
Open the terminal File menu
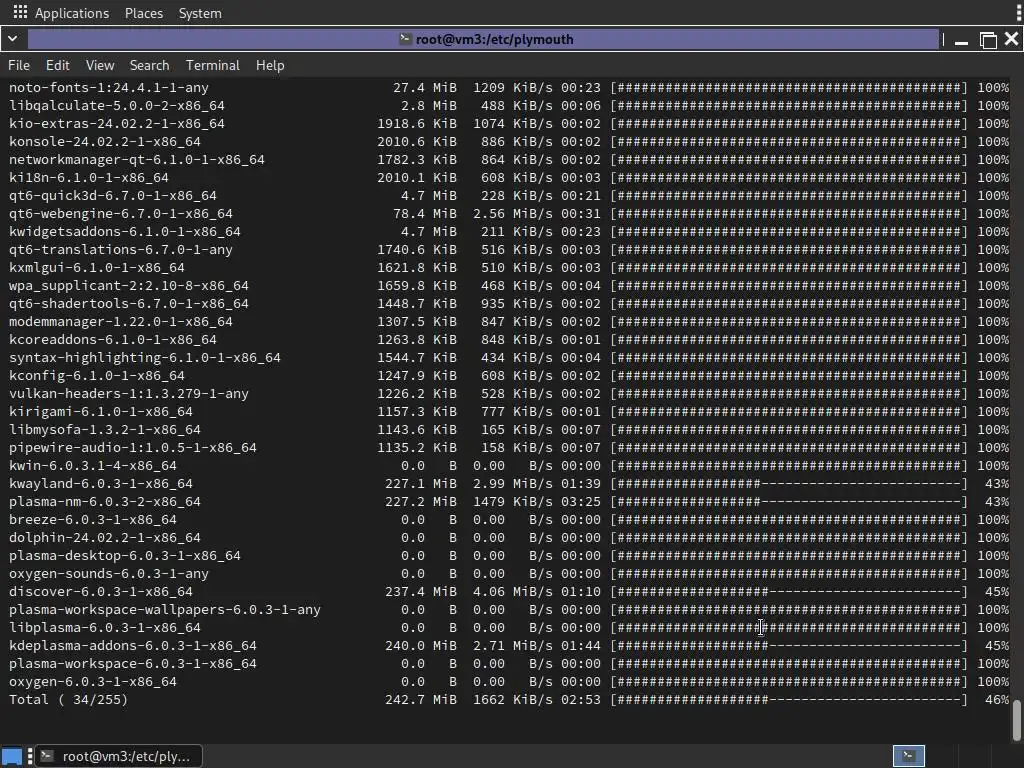point(19,65)
